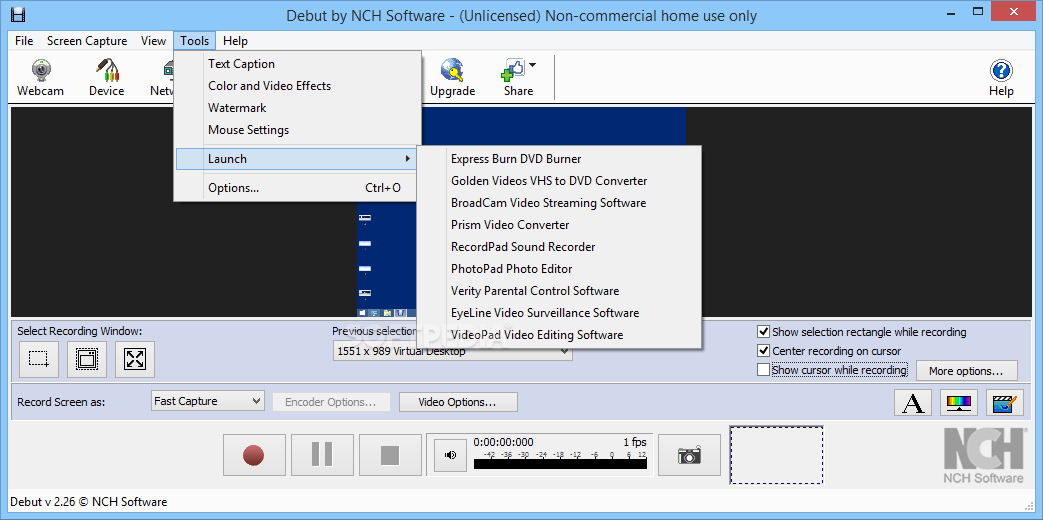Pick the window selection recording tool
This screenshot has width=1043, height=520.
[86, 359]
